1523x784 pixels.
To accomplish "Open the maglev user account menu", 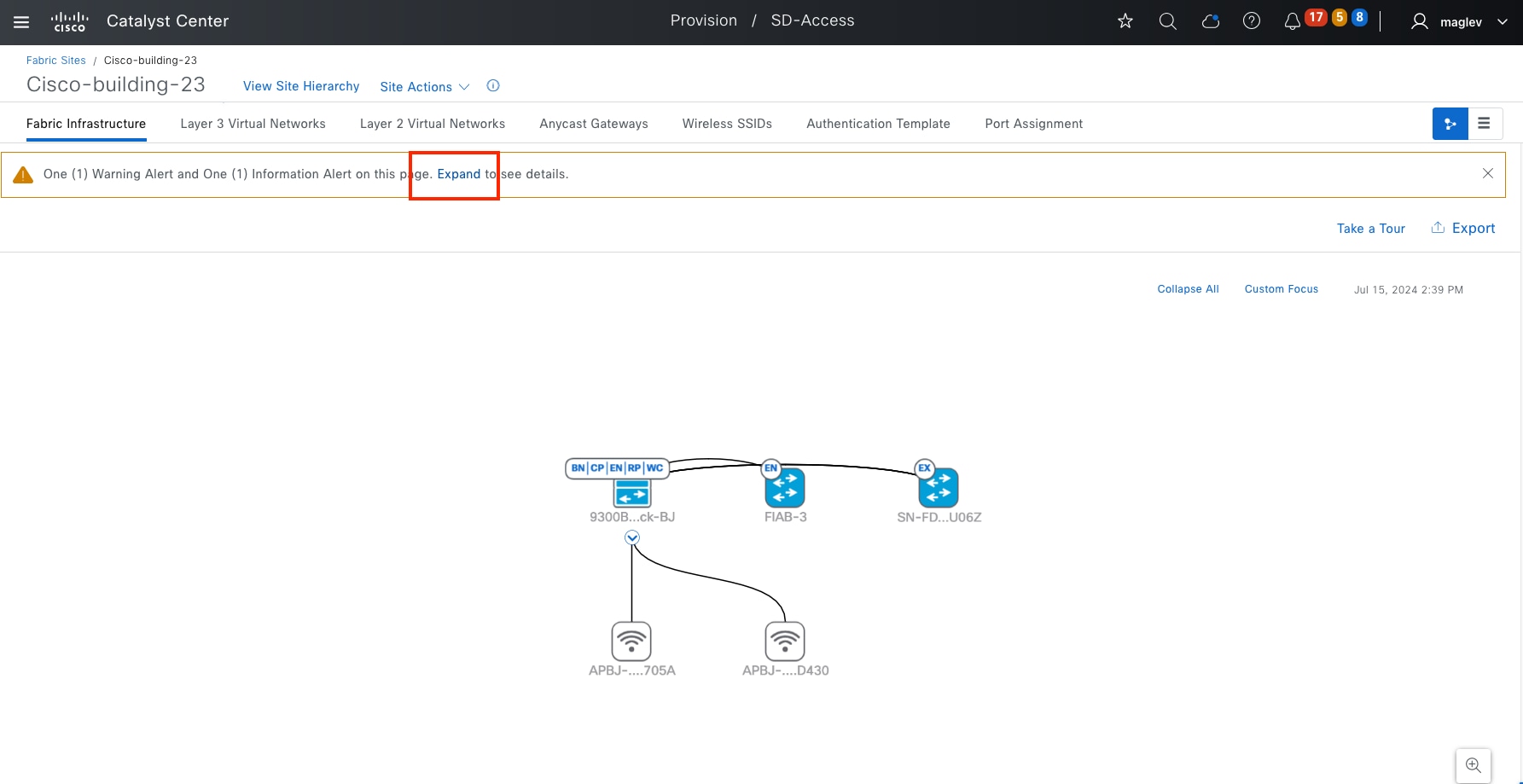I will [1460, 22].
